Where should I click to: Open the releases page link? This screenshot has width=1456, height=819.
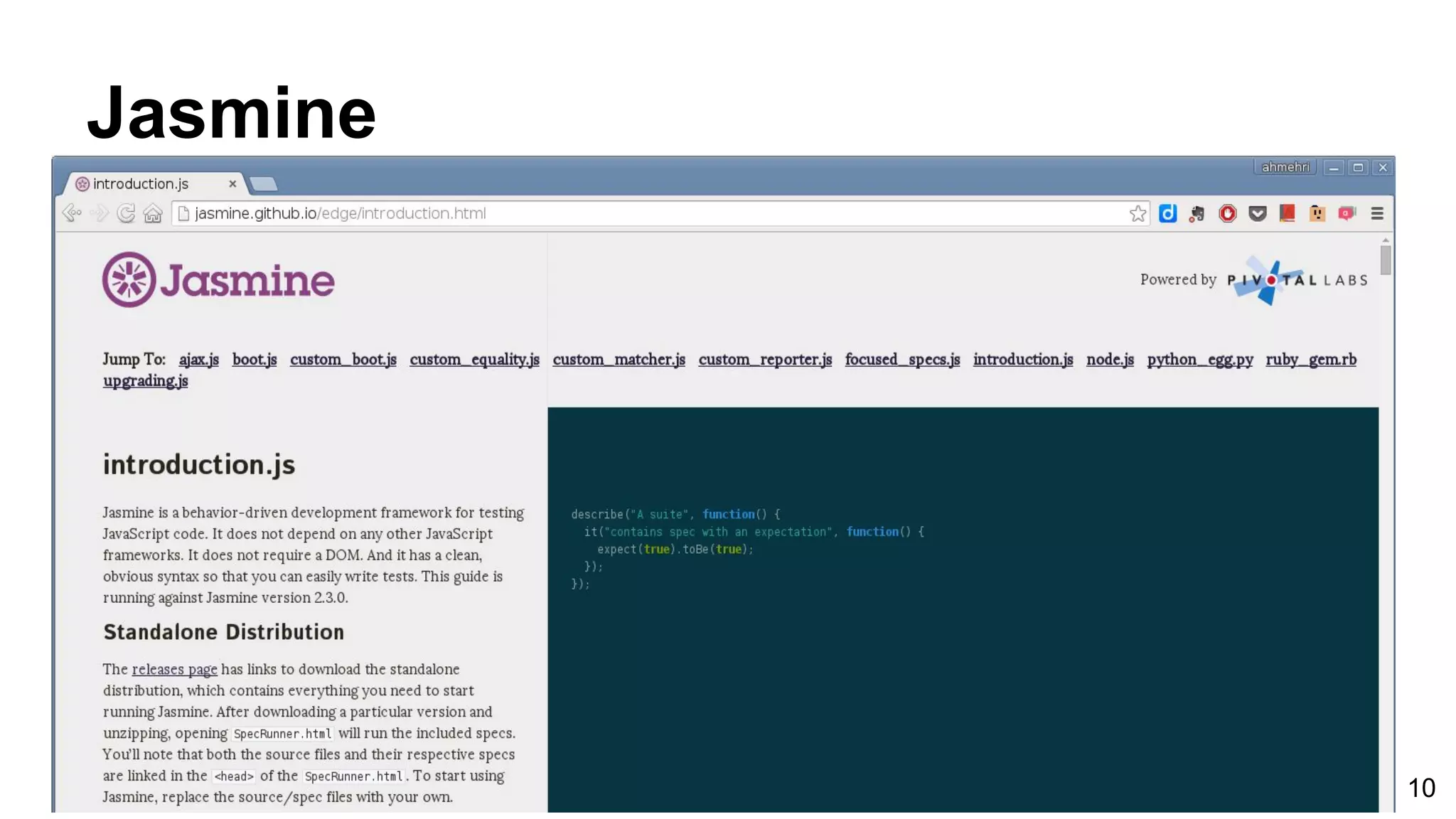coord(174,669)
